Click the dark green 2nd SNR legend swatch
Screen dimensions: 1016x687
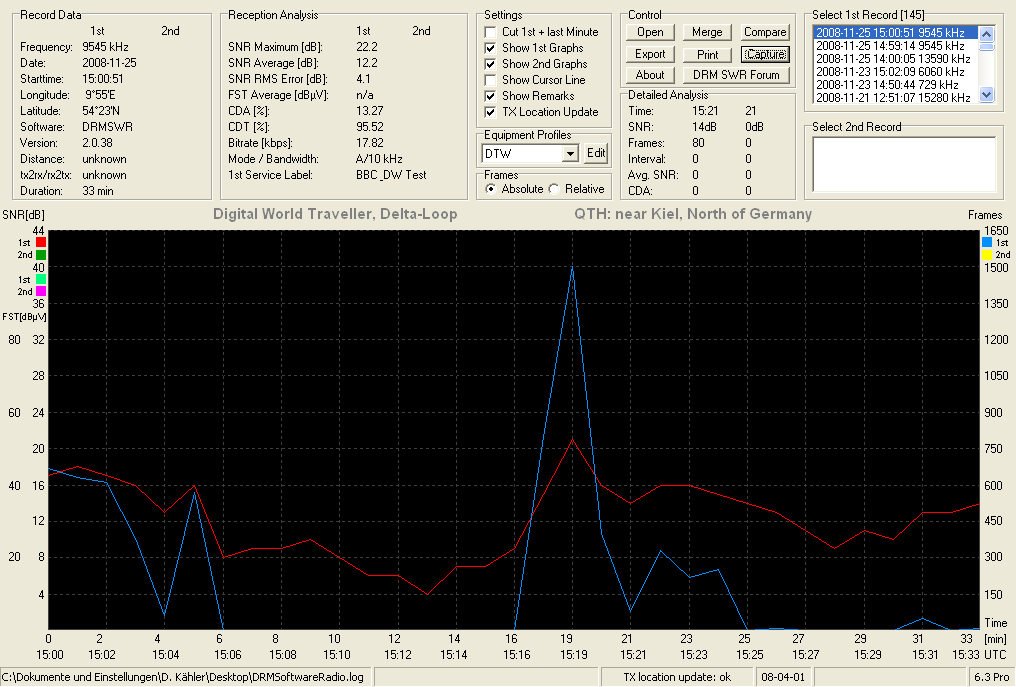click(x=41, y=255)
